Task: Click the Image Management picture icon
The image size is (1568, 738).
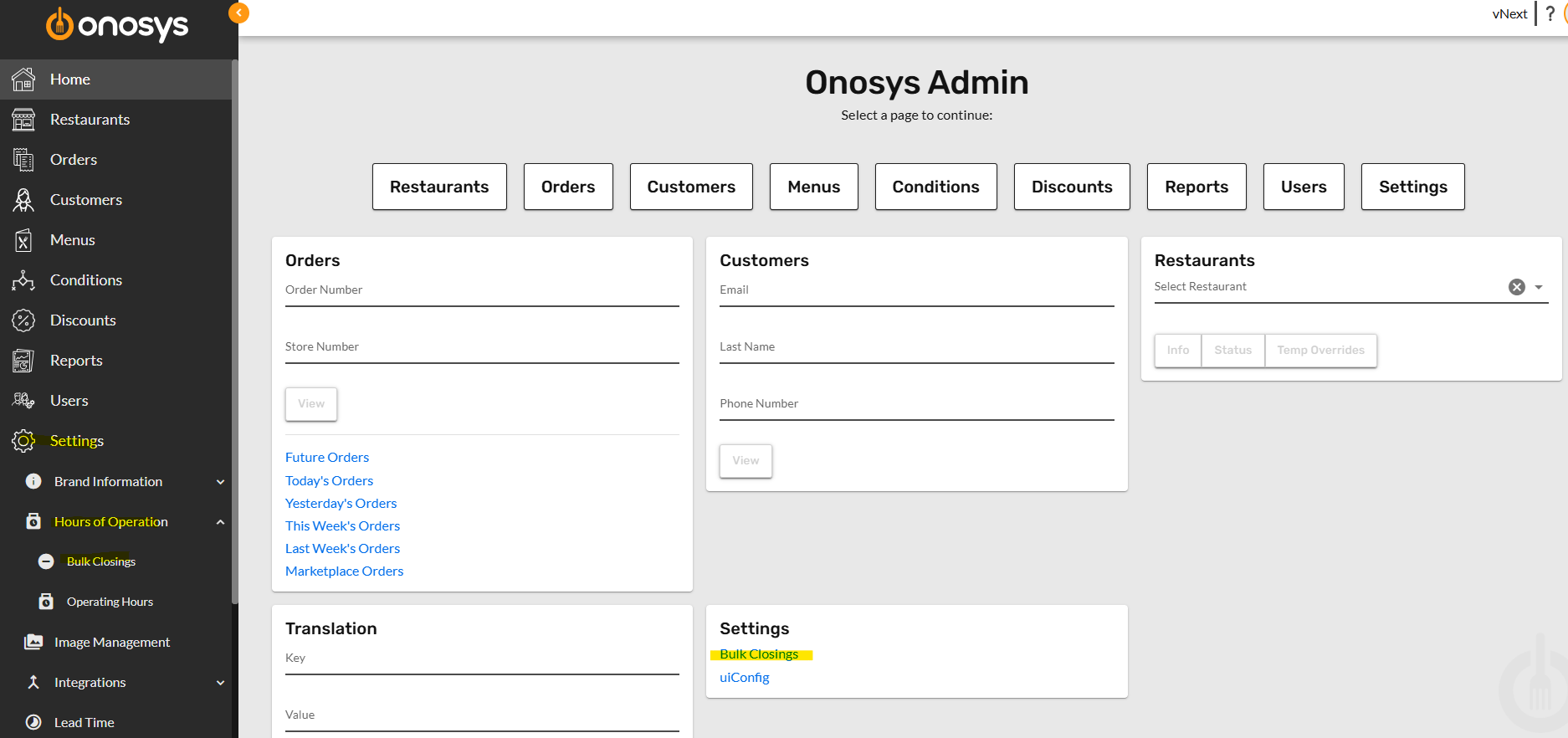Action: coord(33,642)
